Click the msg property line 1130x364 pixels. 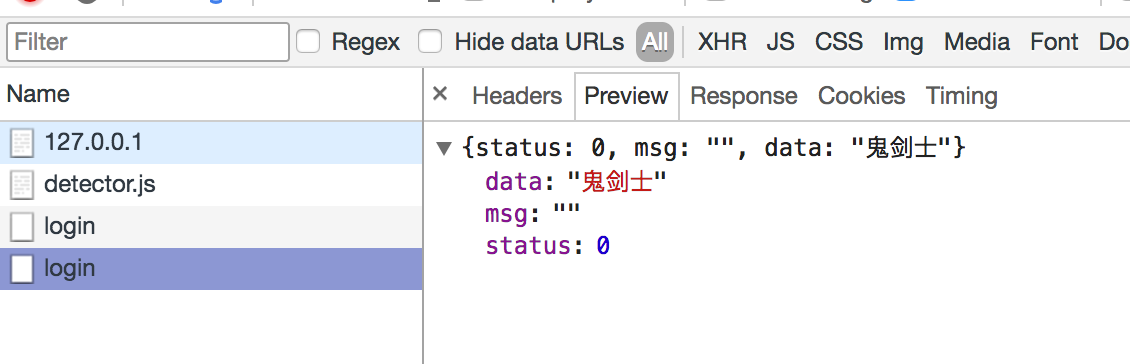coord(533,214)
